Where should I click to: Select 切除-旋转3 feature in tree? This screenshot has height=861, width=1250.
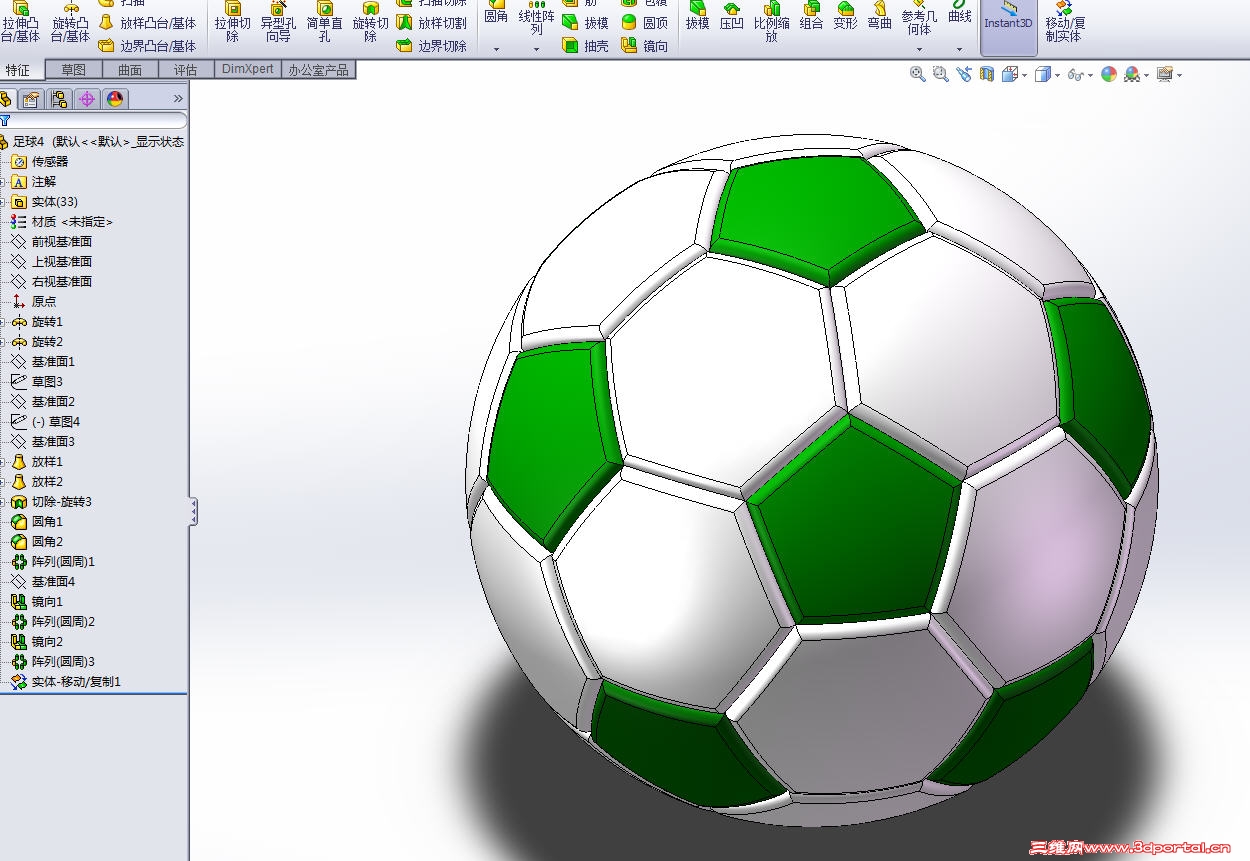coord(52,501)
